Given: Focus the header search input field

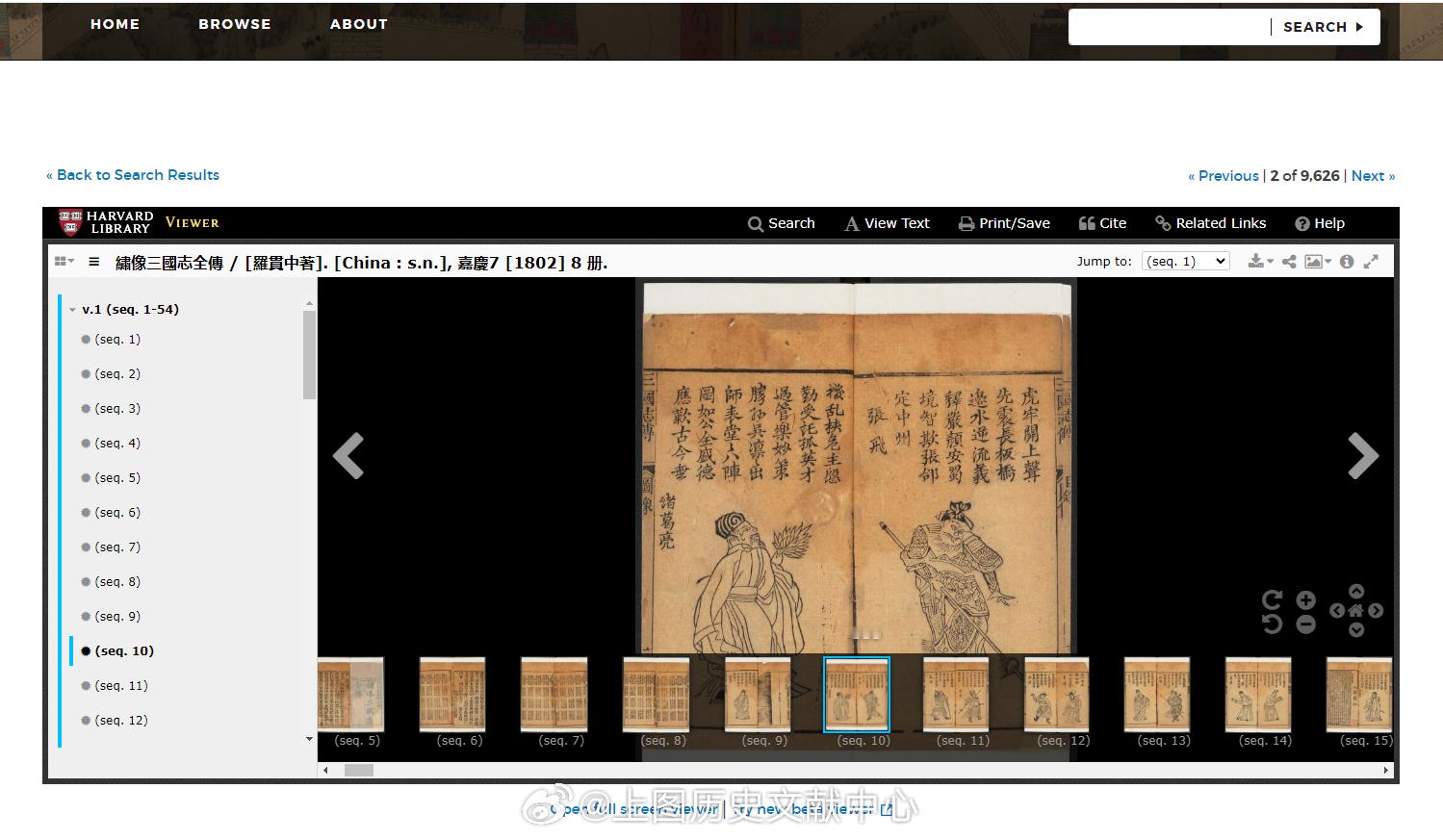Looking at the screenshot, I should pos(1171,27).
